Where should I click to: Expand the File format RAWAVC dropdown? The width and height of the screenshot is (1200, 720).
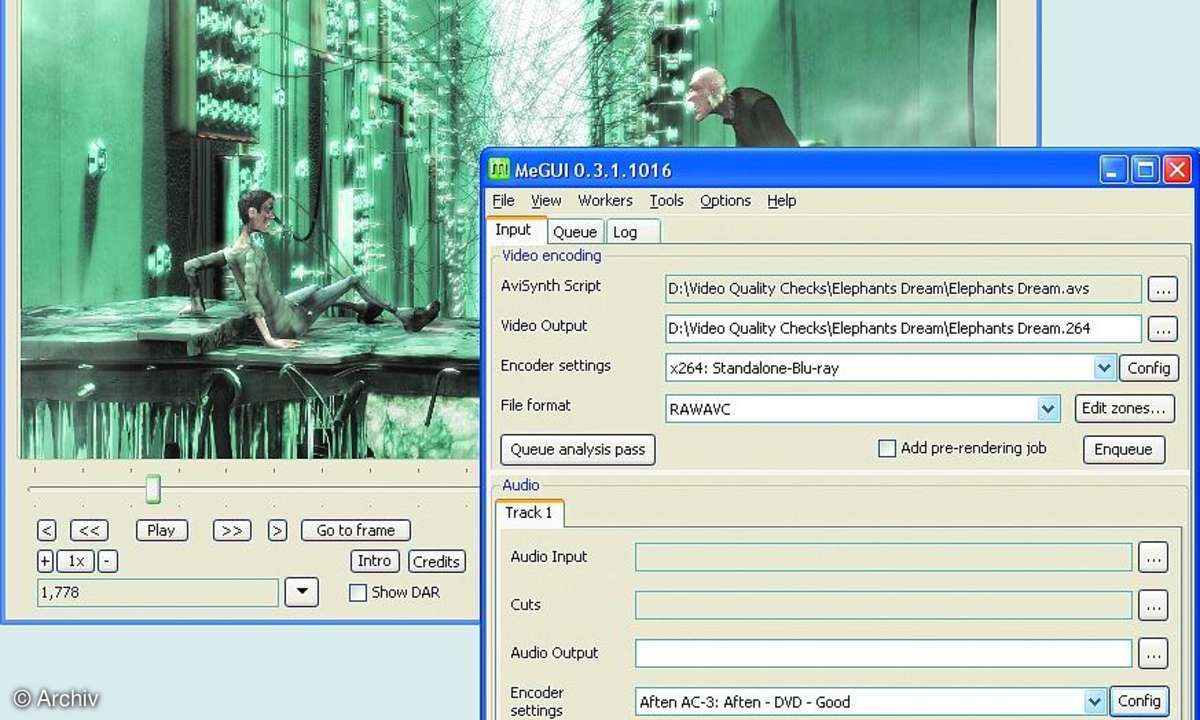tap(1048, 408)
